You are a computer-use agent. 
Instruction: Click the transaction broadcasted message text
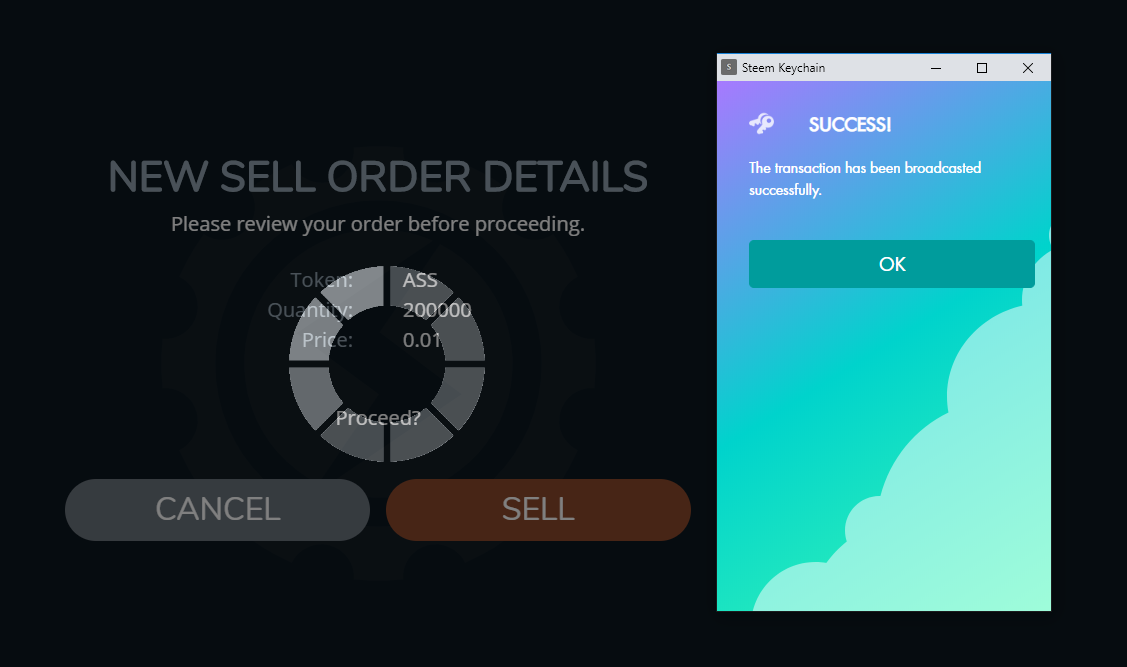pos(865,178)
